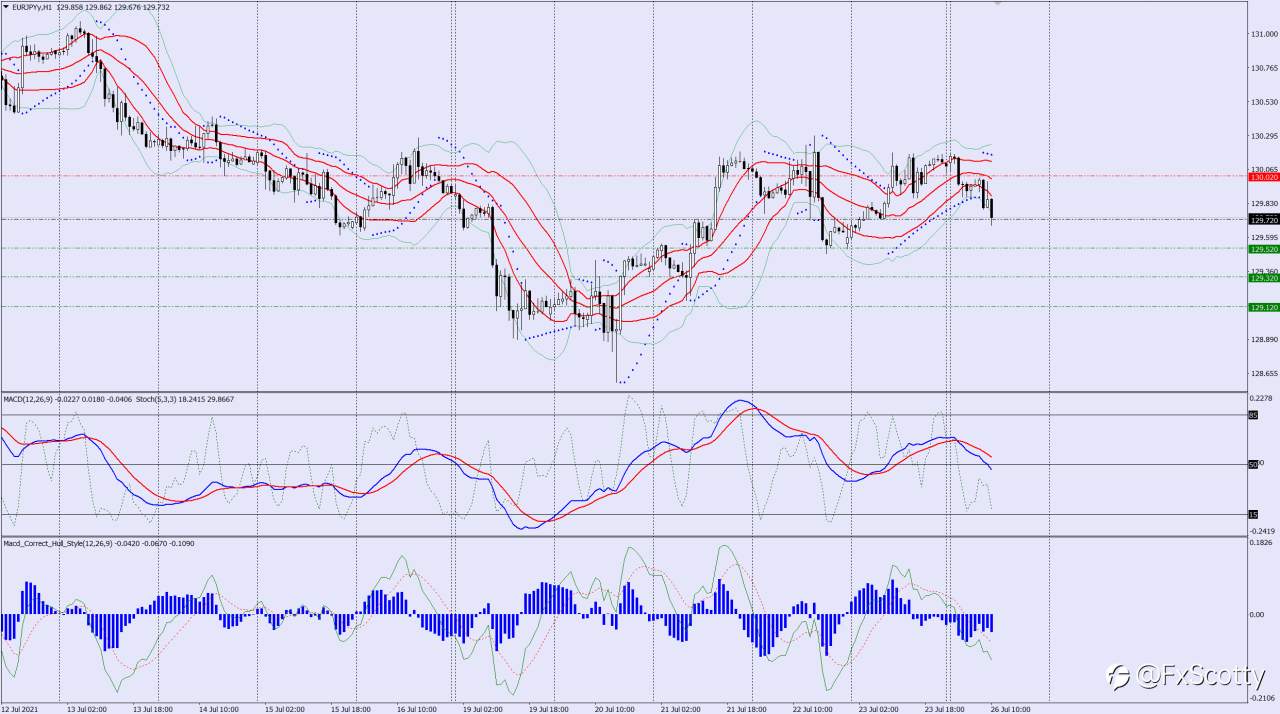Click the 128.655 price scale value
1280x714 pixels.
pyautogui.click(x=1264, y=374)
